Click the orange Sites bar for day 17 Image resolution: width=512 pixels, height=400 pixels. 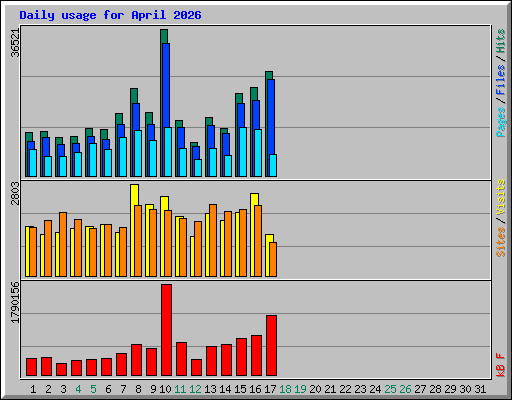[273, 259]
